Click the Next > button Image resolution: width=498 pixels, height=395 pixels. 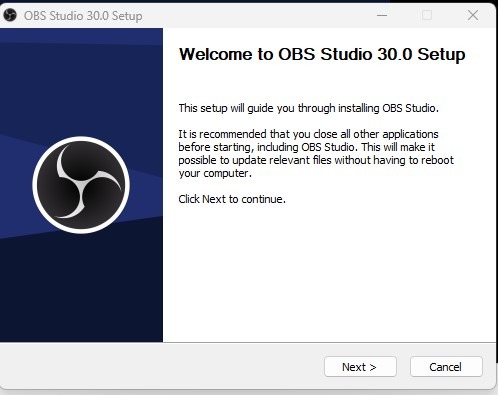[360, 367]
